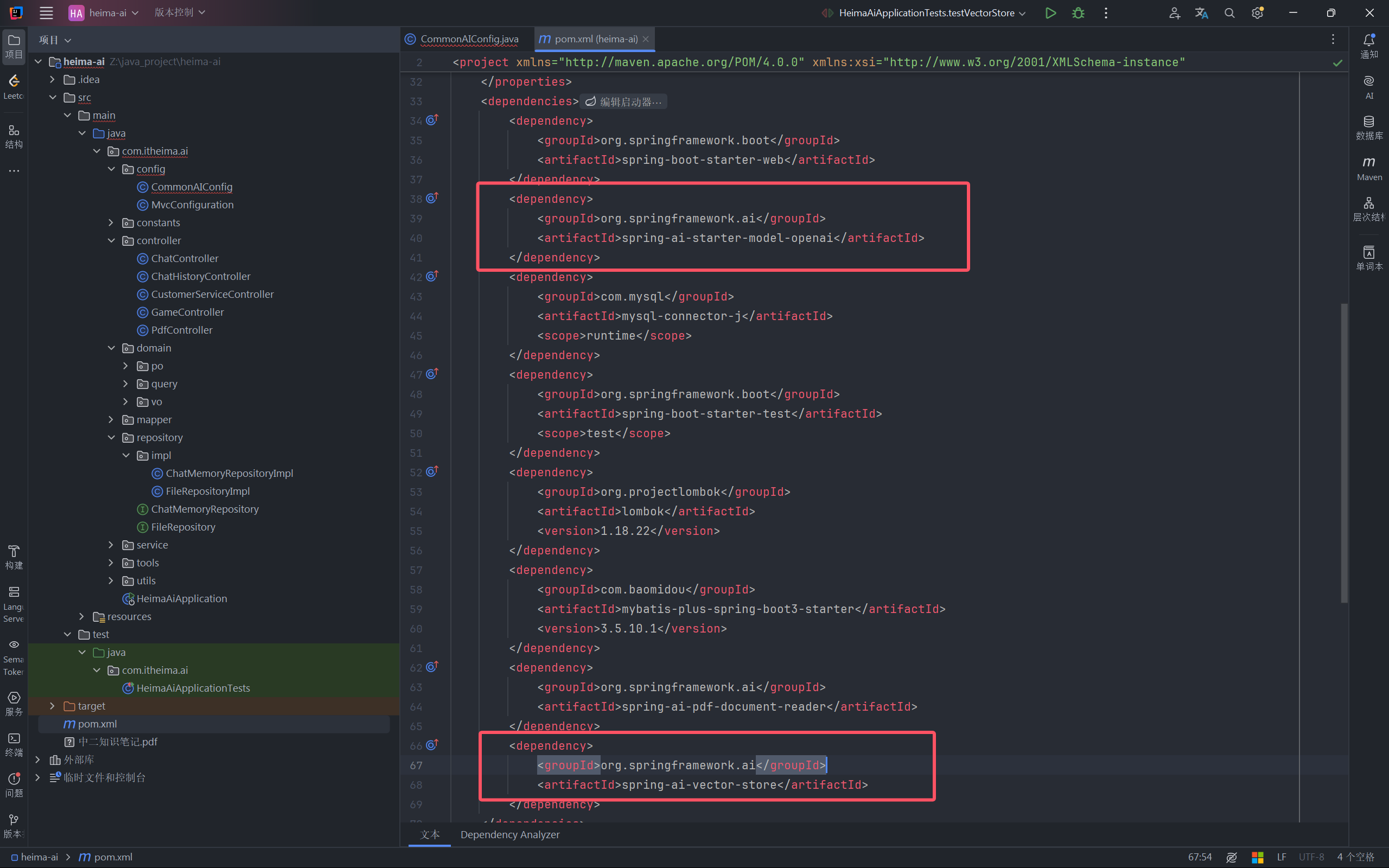Open the translation plugin icon

tap(1201, 12)
